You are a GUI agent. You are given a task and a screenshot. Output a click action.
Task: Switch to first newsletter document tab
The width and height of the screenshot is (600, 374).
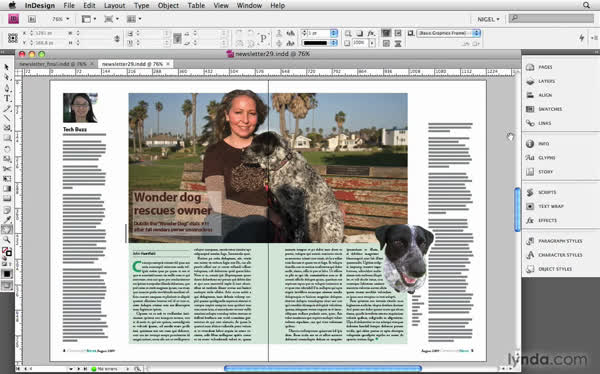click(x=53, y=64)
